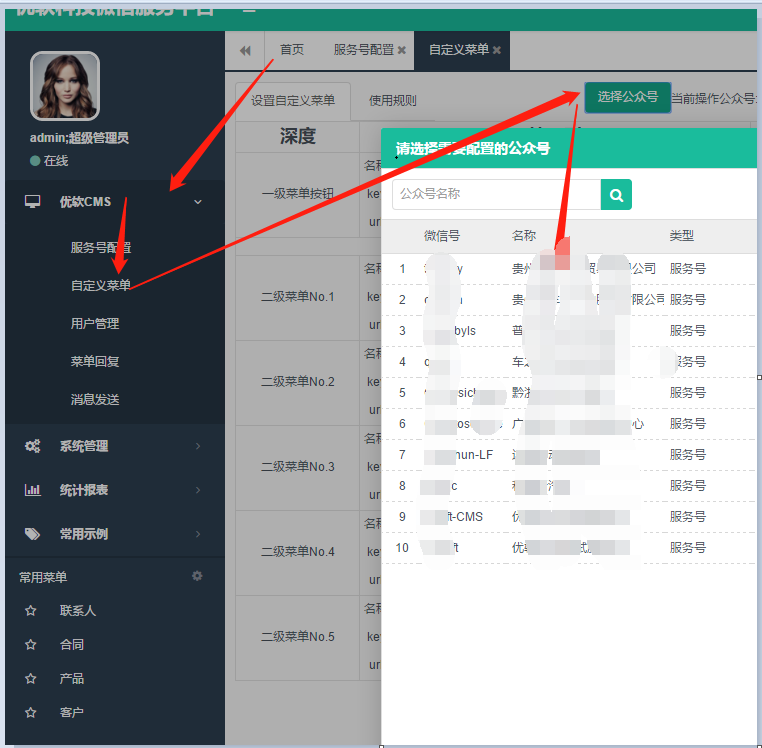Select row 1 in the 公众号 list
Screen dimensions: 762x748
click(x=570, y=269)
